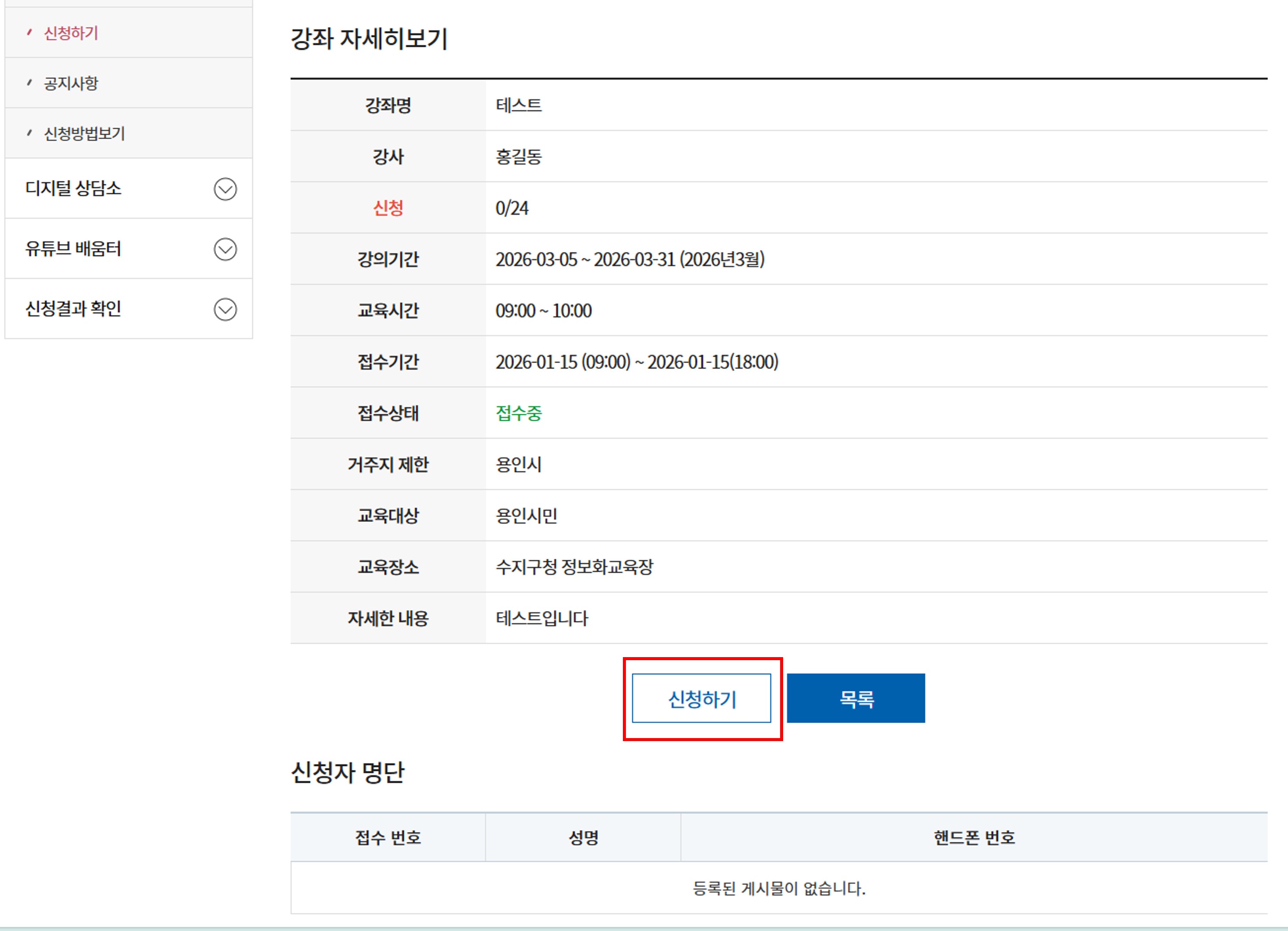Open 공지사항 in the sidebar menu
This screenshot has height=931, width=1288.
click(71, 84)
